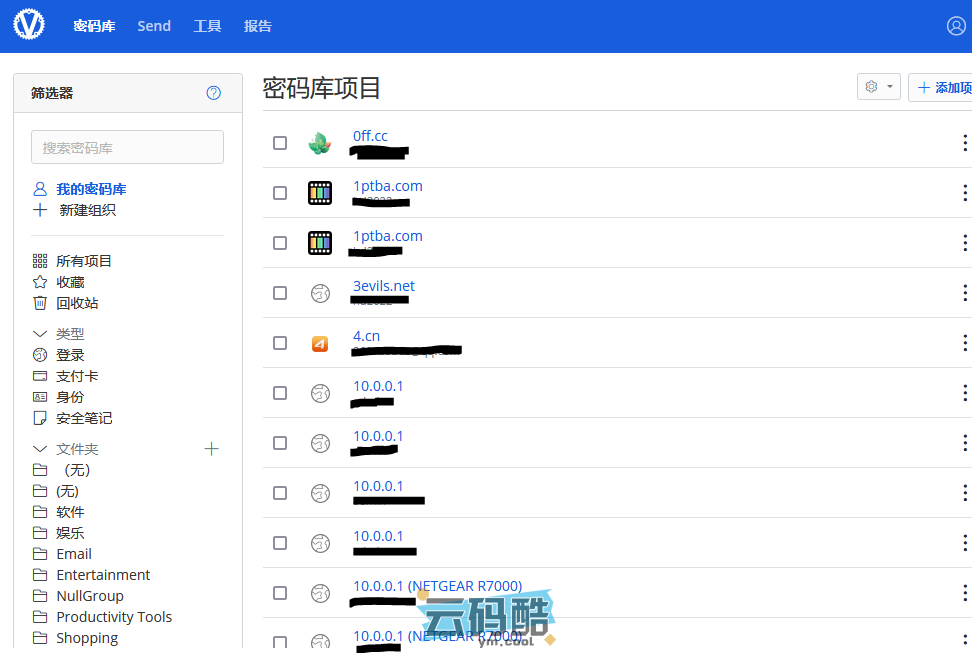This screenshot has height=653, width=972.
Task: Collapse the 类型 section chevron
Action: pos(40,334)
